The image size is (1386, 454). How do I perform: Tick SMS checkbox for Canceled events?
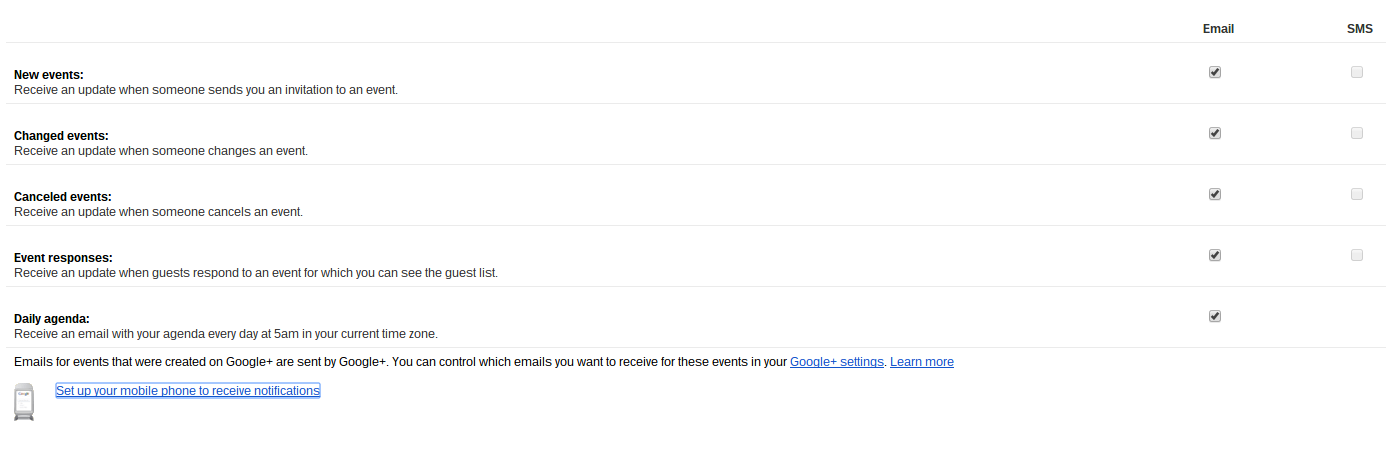[x=1357, y=194]
